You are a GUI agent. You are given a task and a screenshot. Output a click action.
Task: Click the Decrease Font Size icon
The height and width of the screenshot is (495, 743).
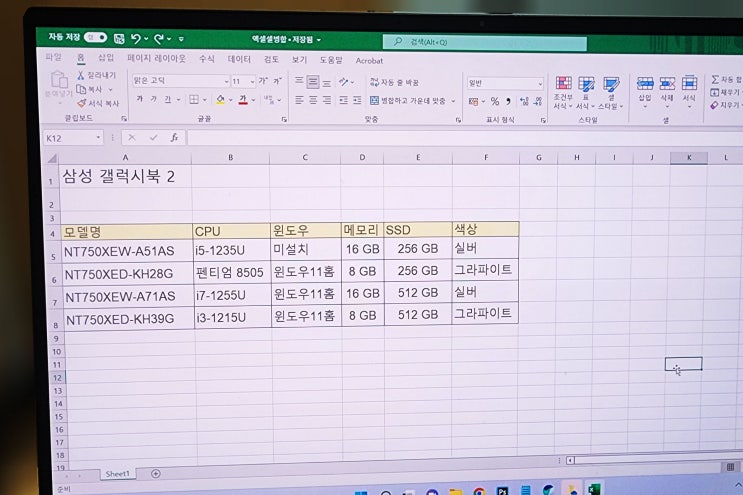tap(278, 81)
